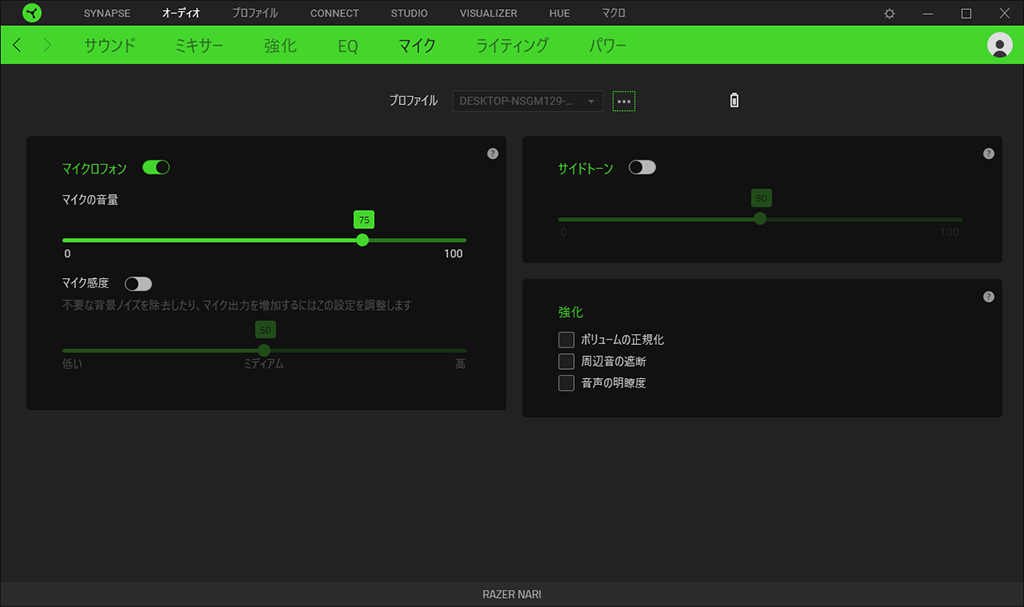Switch to EQ tab

click(x=348, y=46)
